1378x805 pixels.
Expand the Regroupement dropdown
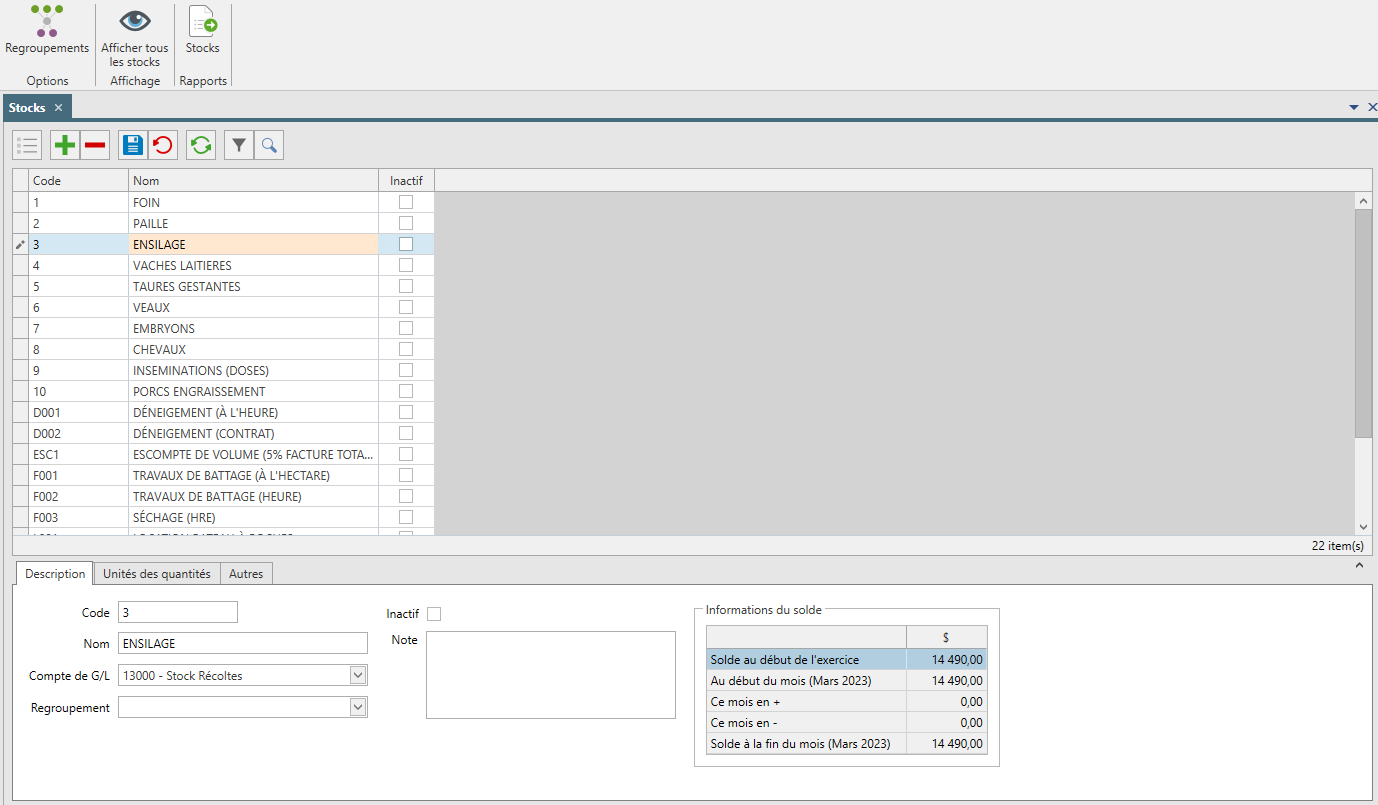358,708
